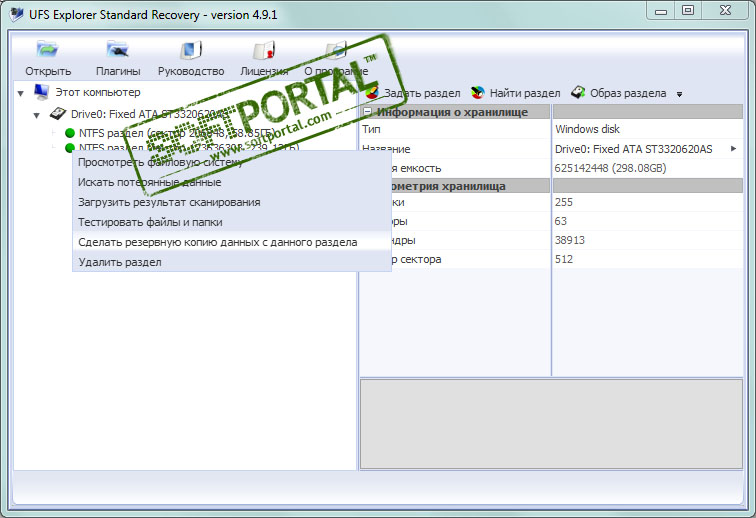The image size is (756, 518).
Task: Expand arrow next to Drive0 name value
Action: coord(733,149)
